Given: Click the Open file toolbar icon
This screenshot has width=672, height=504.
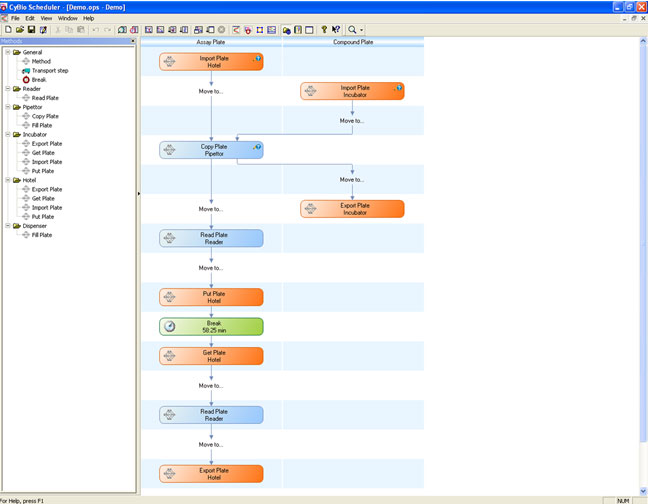Looking at the screenshot, I should 20,30.
